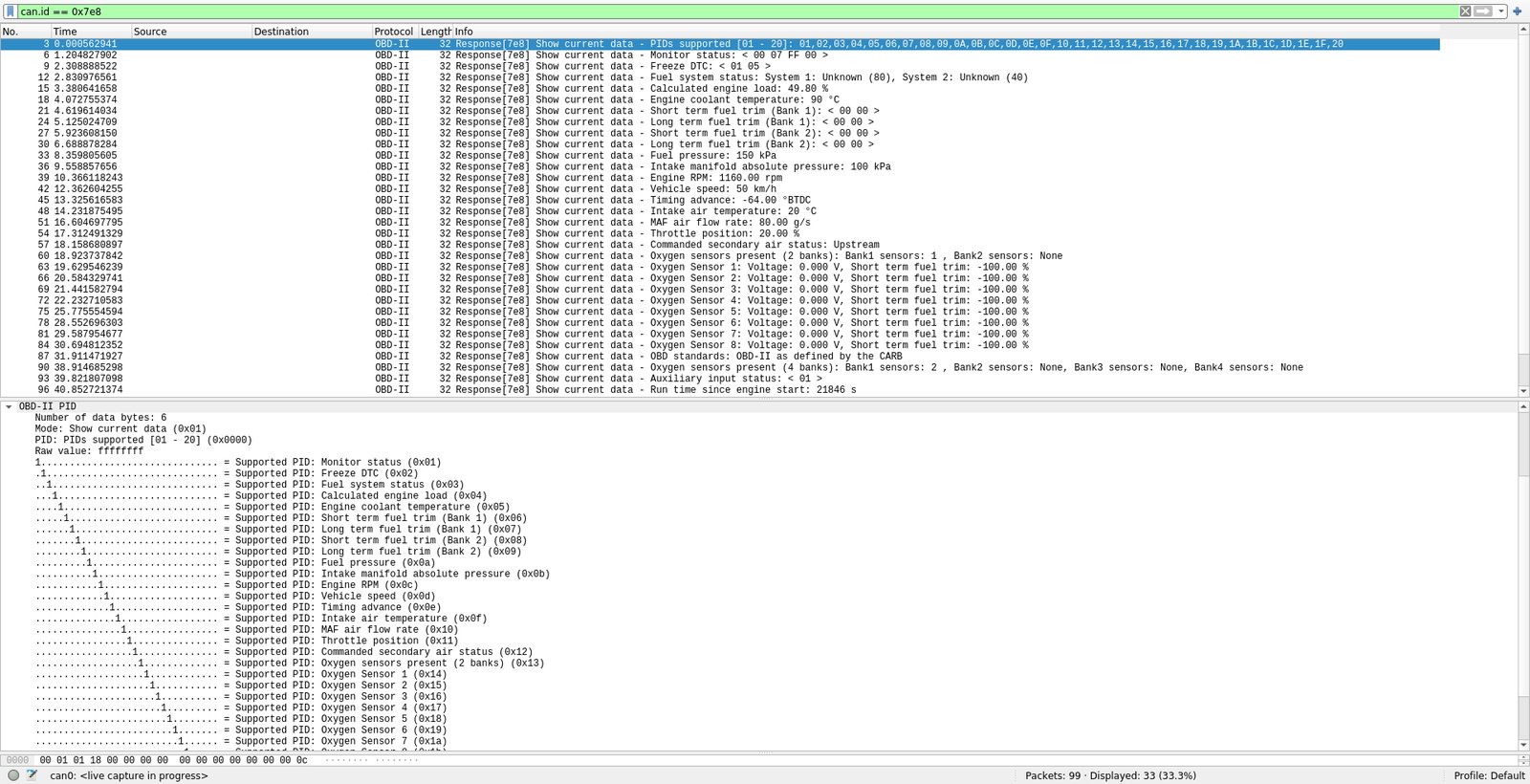Select packet 12 Fuel system status row
The width and height of the screenshot is (1530, 784).
tap(720, 77)
